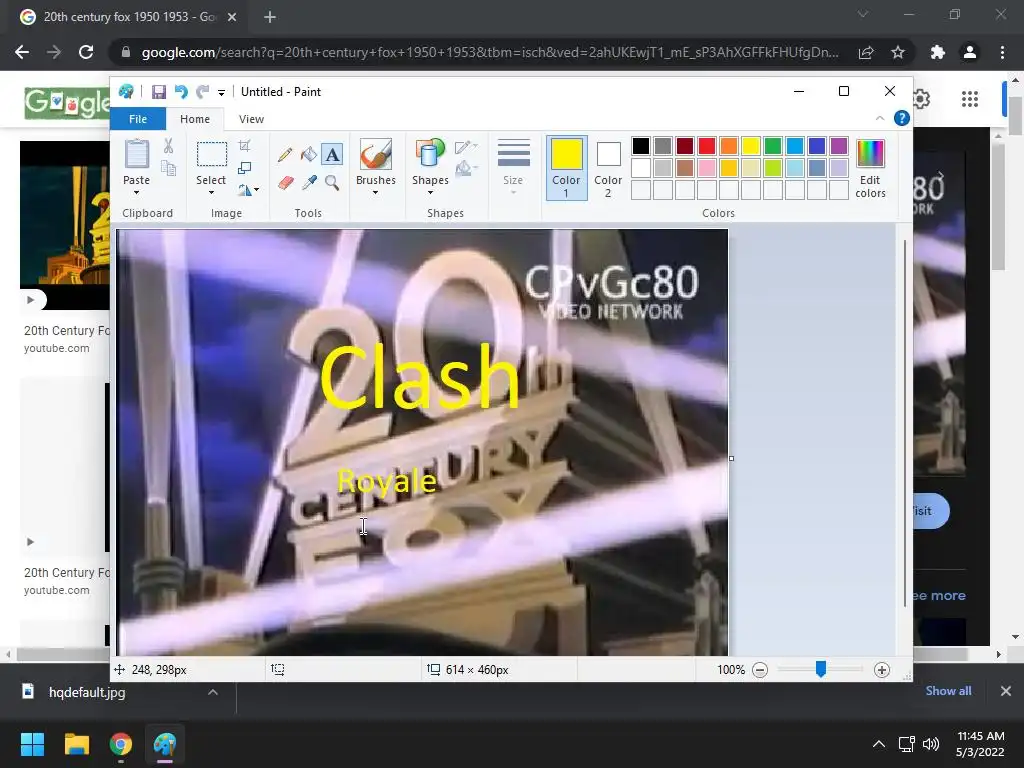Select the Pencil tool in Paint
1024x768 pixels.
(285, 155)
